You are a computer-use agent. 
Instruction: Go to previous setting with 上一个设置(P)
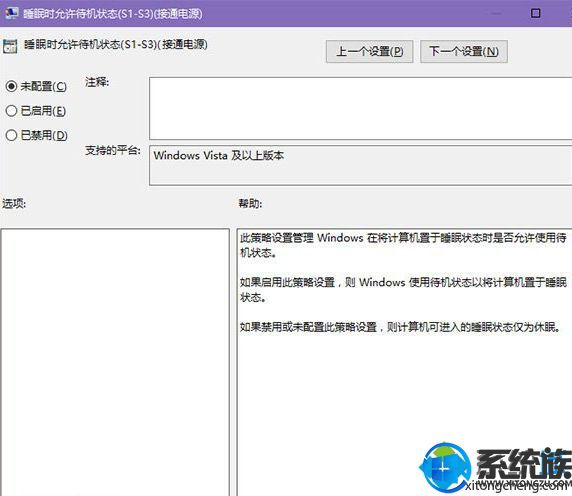369,51
